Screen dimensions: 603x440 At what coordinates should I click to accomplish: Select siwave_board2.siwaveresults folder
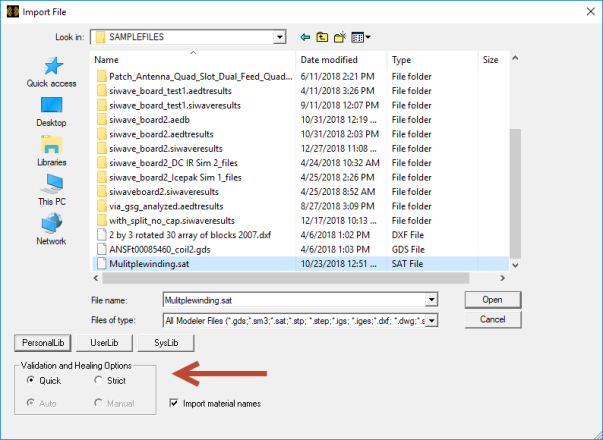(160, 149)
